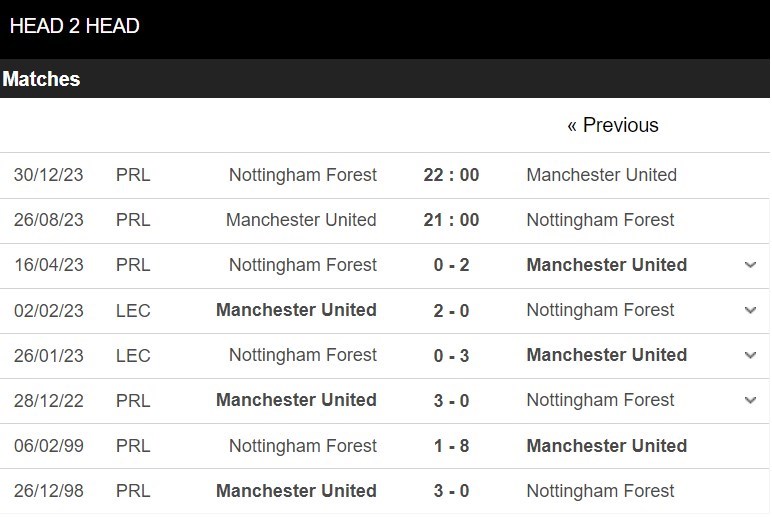Image resolution: width=772 pixels, height=525 pixels.
Task: Expand the 02/02/23 match details chevron
Action: click(750, 310)
